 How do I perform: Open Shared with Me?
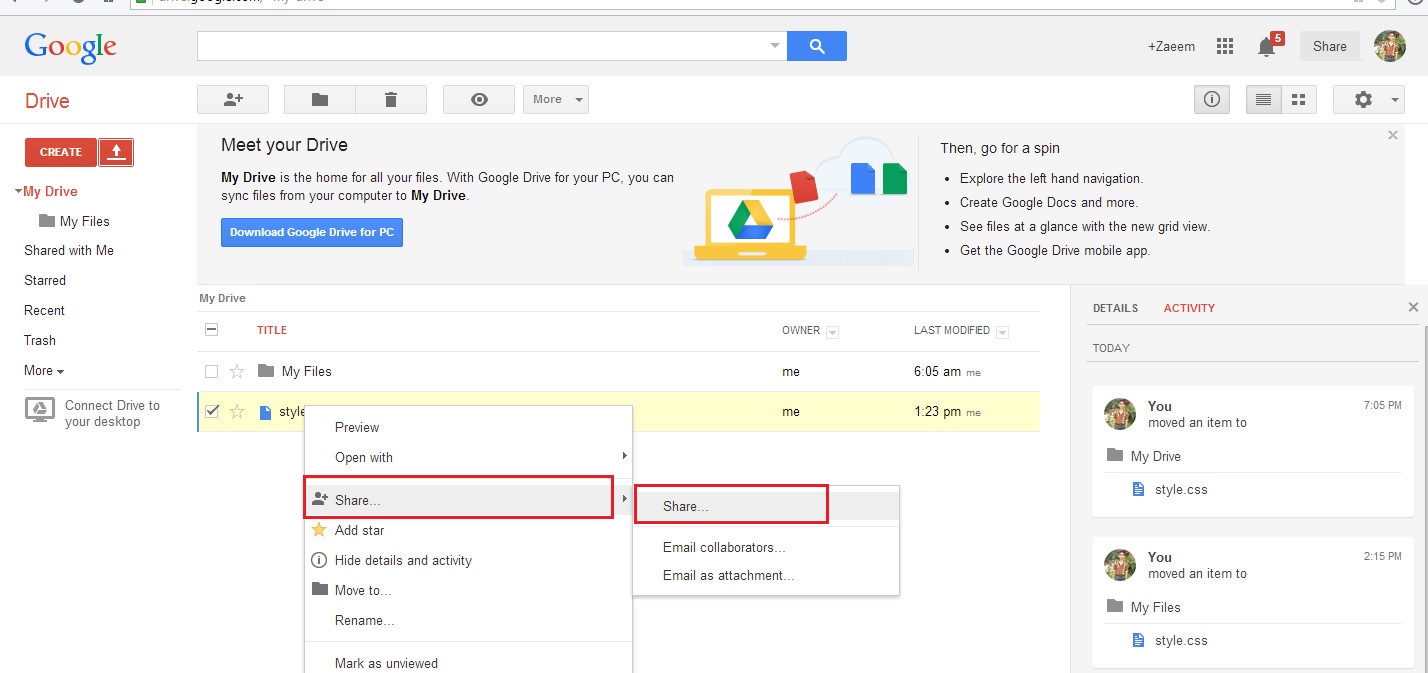click(x=69, y=250)
